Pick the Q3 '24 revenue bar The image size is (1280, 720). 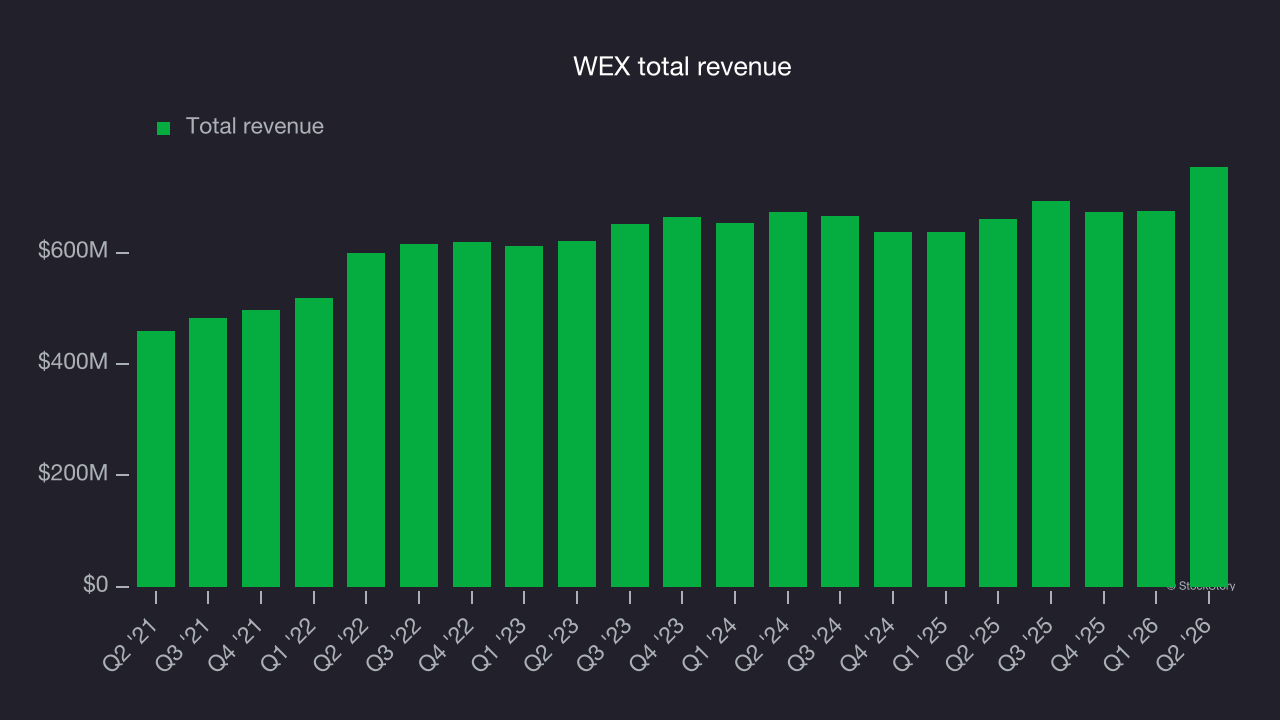coord(840,401)
